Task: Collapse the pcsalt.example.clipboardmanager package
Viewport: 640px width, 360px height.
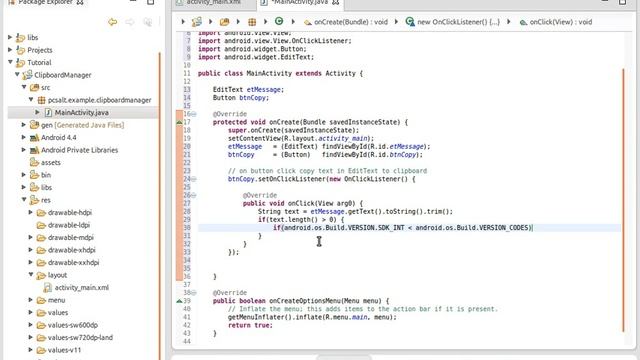Action: coord(31,100)
